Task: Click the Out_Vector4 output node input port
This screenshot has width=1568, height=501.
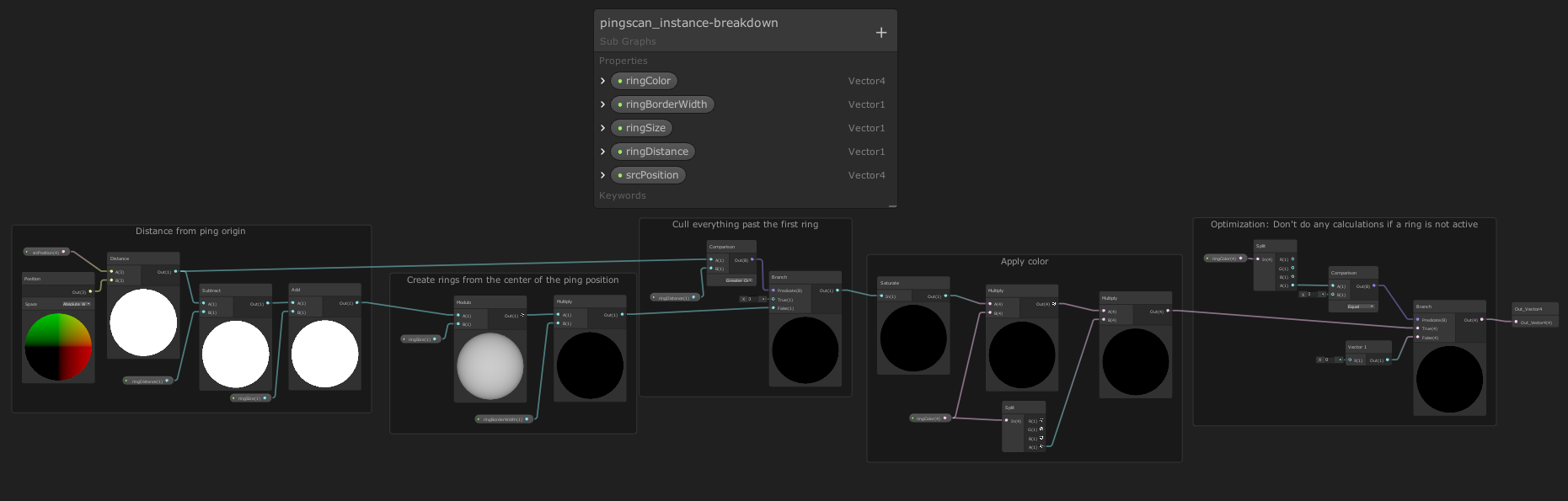Action: tap(1516, 322)
